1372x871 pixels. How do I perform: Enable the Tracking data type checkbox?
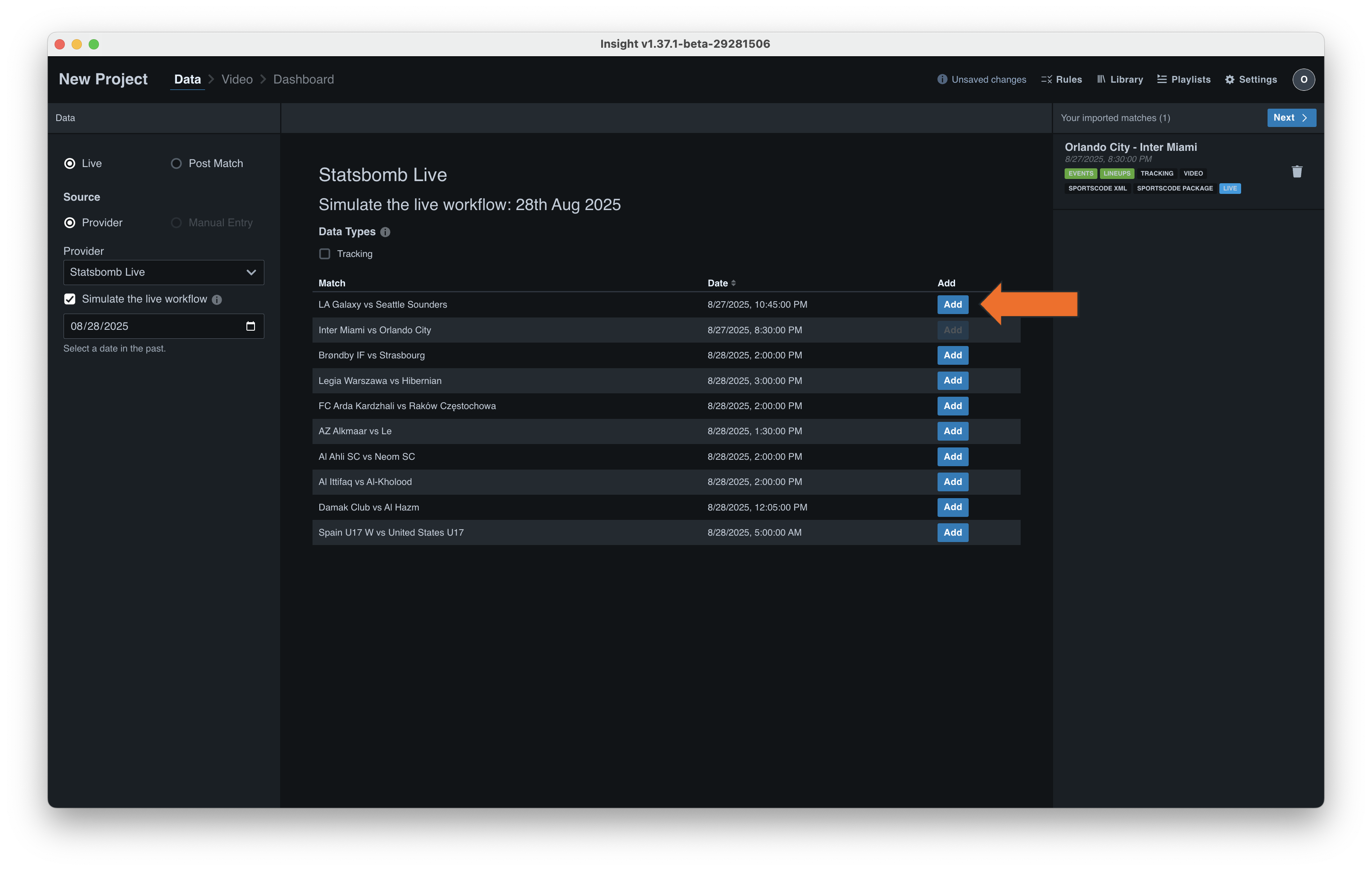(x=324, y=254)
